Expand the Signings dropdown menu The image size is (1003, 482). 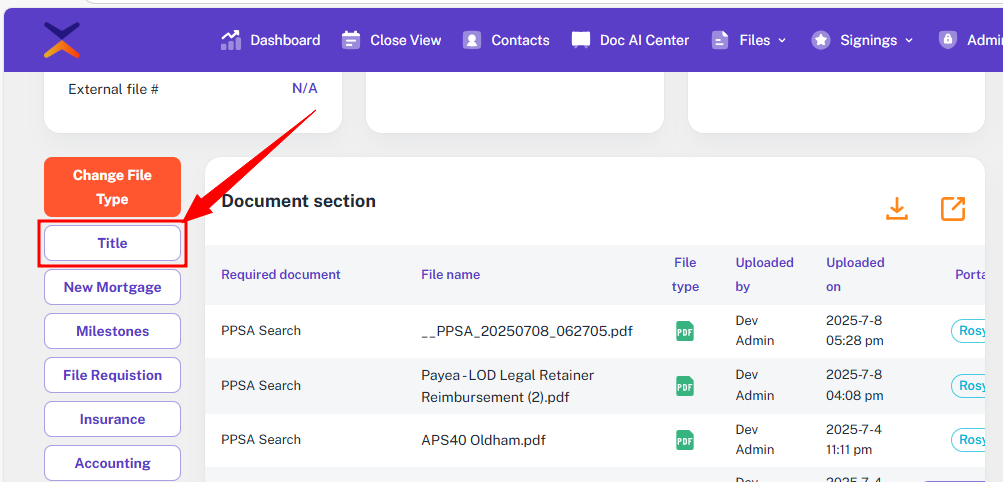point(863,40)
